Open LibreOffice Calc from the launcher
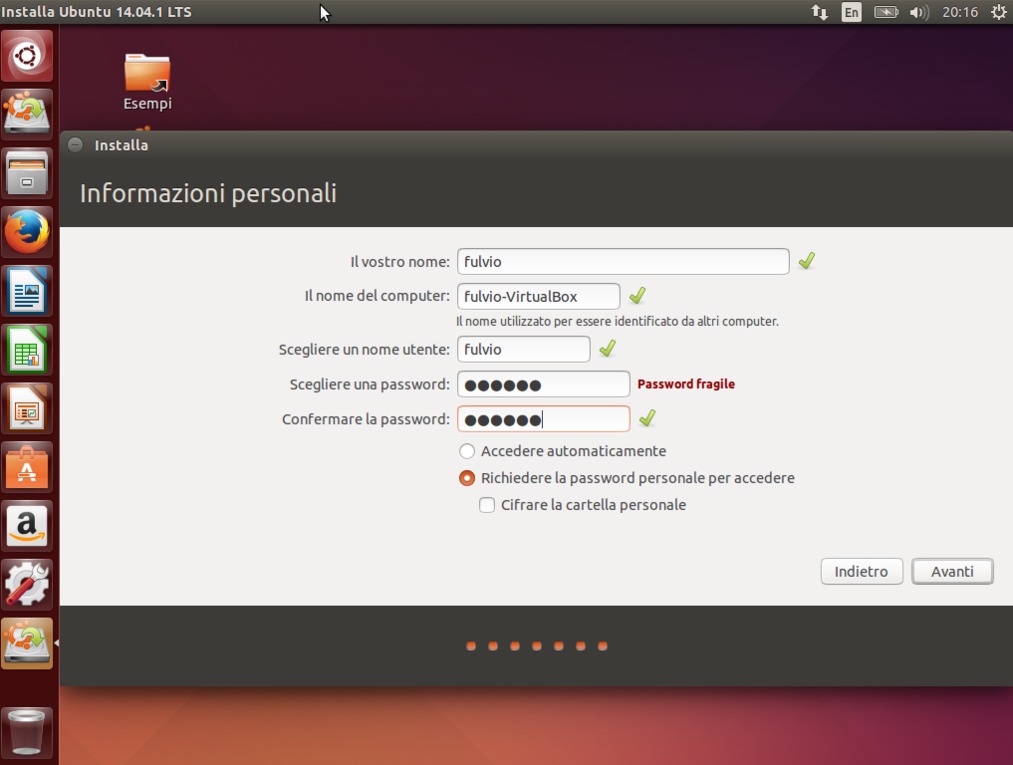The height and width of the screenshot is (765, 1013). coord(26,350)
